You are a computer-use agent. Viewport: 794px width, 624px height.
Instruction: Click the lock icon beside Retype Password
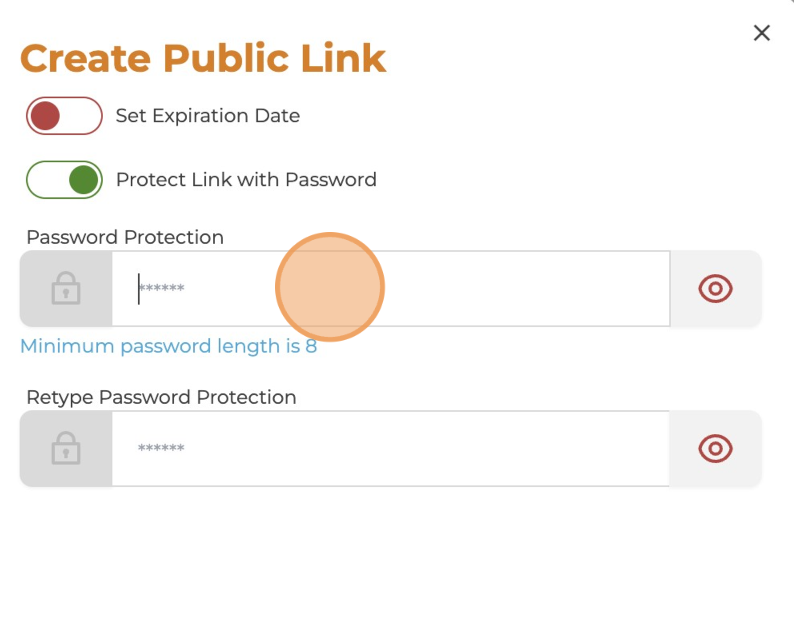[66, 448]
